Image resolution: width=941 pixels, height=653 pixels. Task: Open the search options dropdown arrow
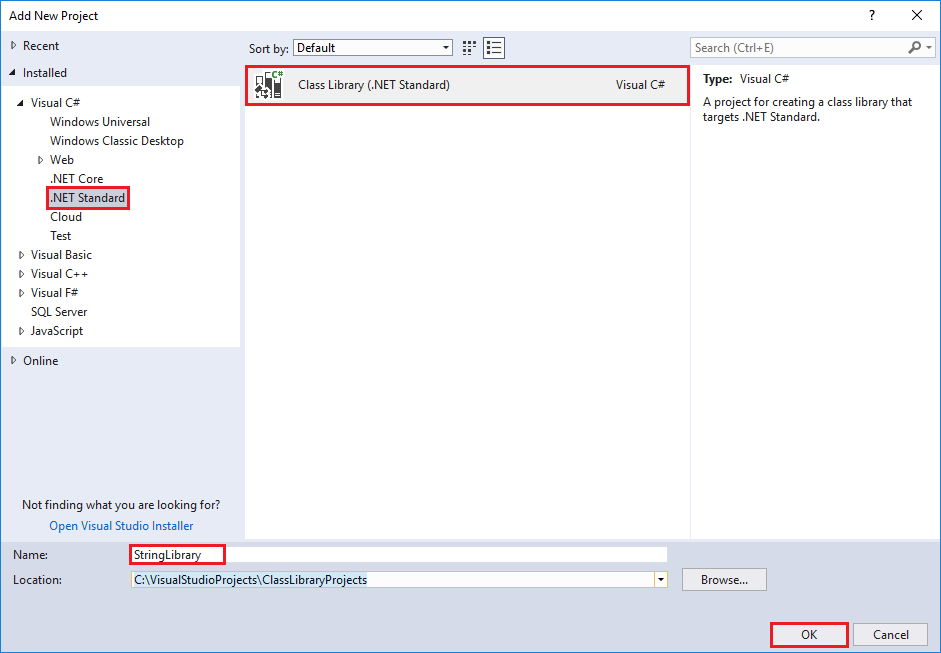(929, 47)
